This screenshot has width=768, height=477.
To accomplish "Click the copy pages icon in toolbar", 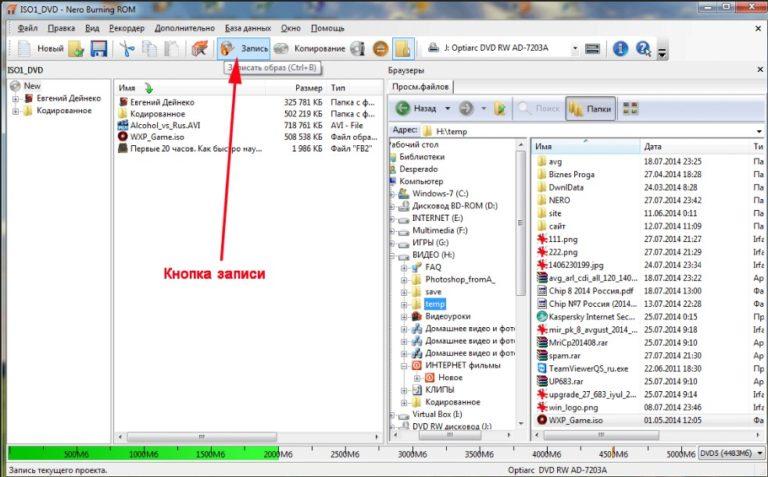I will 149,49.
